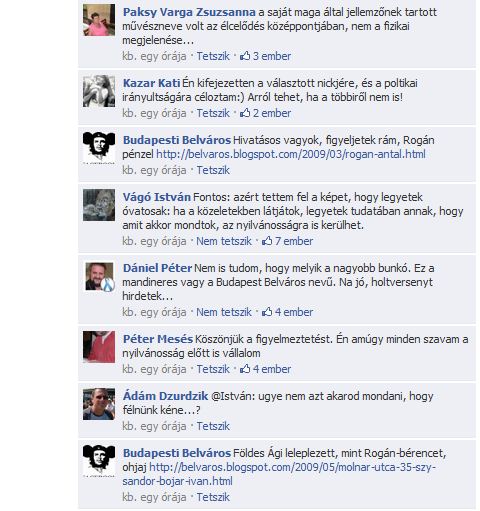
Task: Unlike Vágó István's comment via Nem tetszik
Action: [224, 241]
